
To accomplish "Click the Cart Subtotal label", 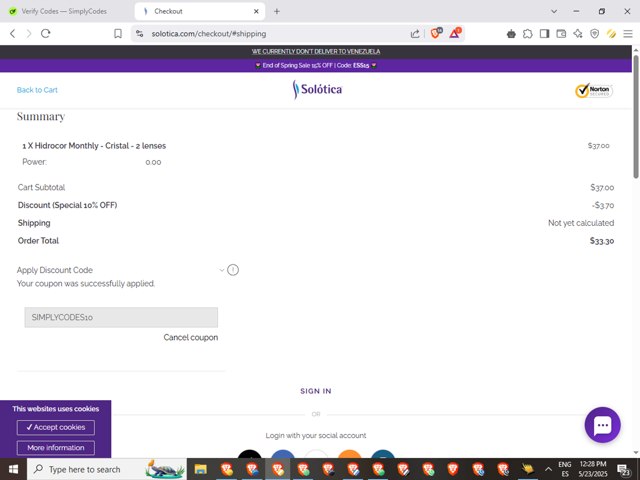I will (x=41, y=187).
